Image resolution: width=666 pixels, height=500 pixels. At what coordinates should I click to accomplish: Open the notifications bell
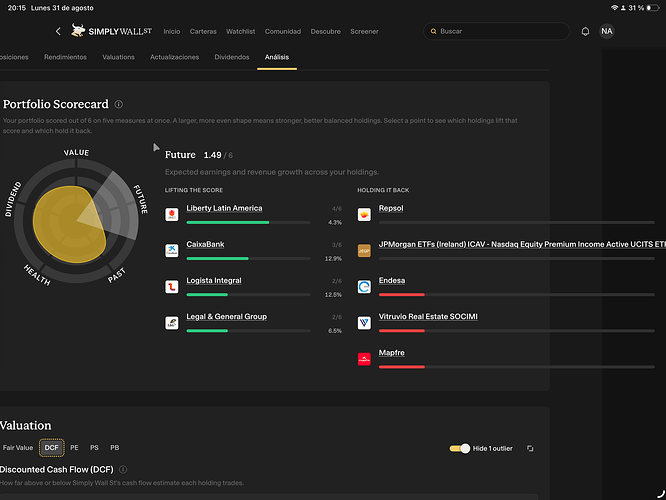pyautogui.click(x=585, y=31)
